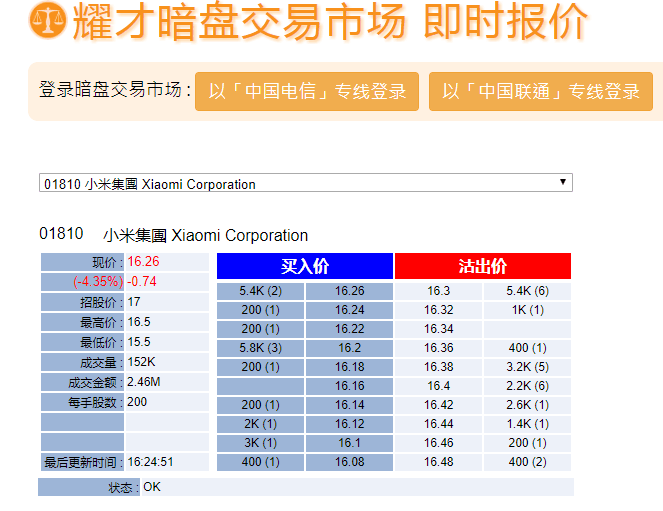Click bid quantity 400 (1) at 16.08

260,462
